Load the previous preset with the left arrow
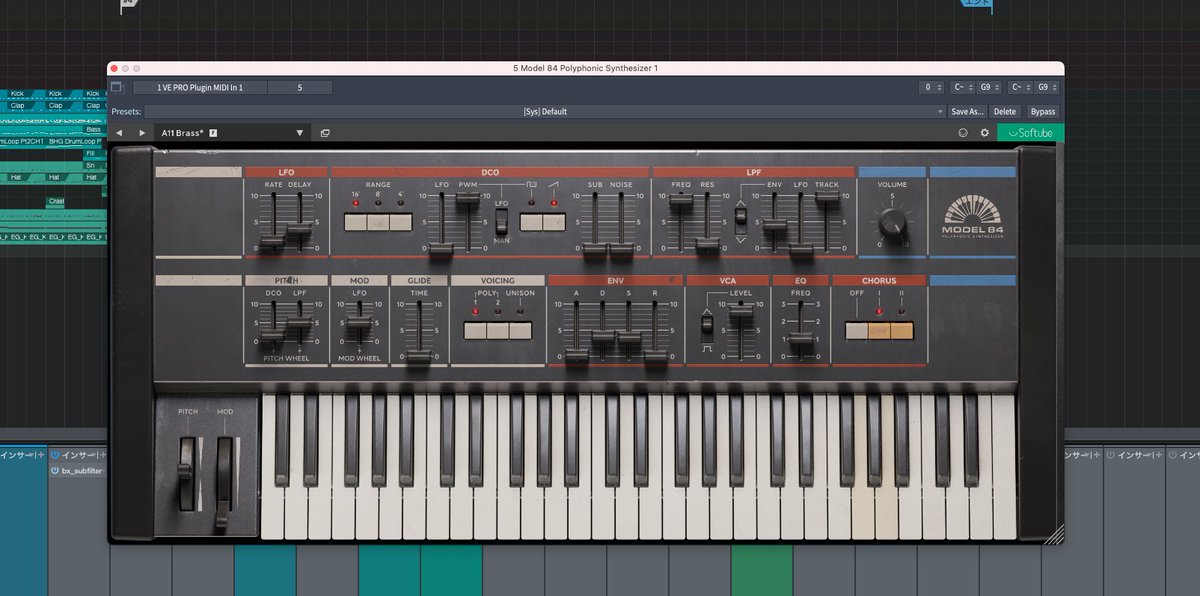This screenshot has width=1200, height=596. 119,132
